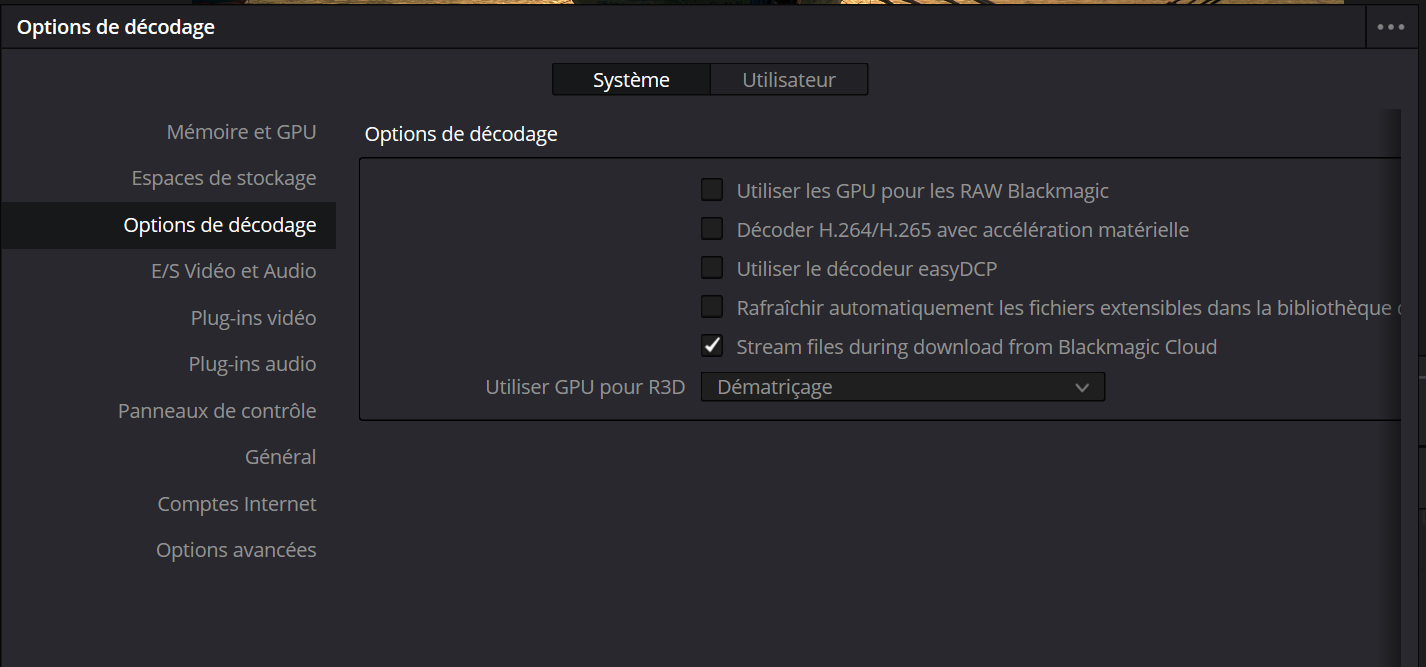Image resolution: width=1426 pixels, height=667 pixels.
Task: Switch to the Système tab
Action: (x=631, y=80)
